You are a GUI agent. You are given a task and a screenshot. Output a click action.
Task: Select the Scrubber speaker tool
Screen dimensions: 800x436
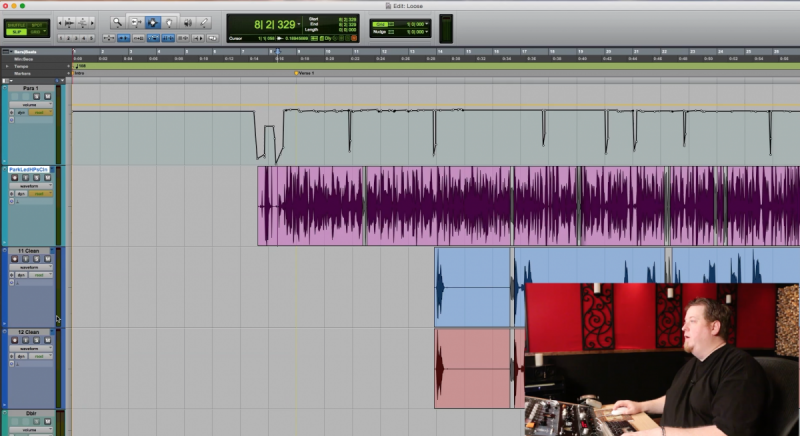click(188, 22)
